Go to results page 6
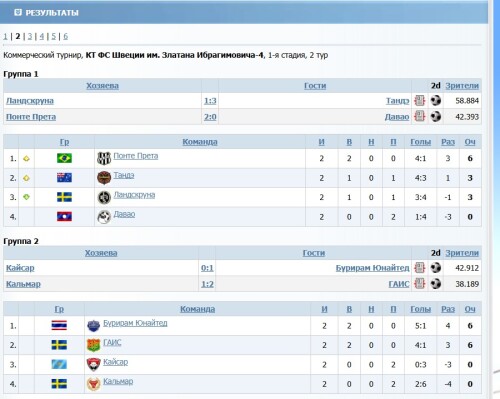Screen dimensions: 500x399 65,36
